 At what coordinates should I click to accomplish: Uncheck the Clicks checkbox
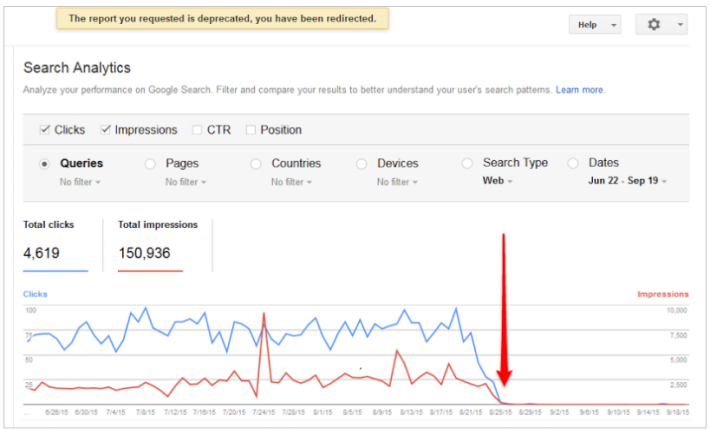point(45,130)
